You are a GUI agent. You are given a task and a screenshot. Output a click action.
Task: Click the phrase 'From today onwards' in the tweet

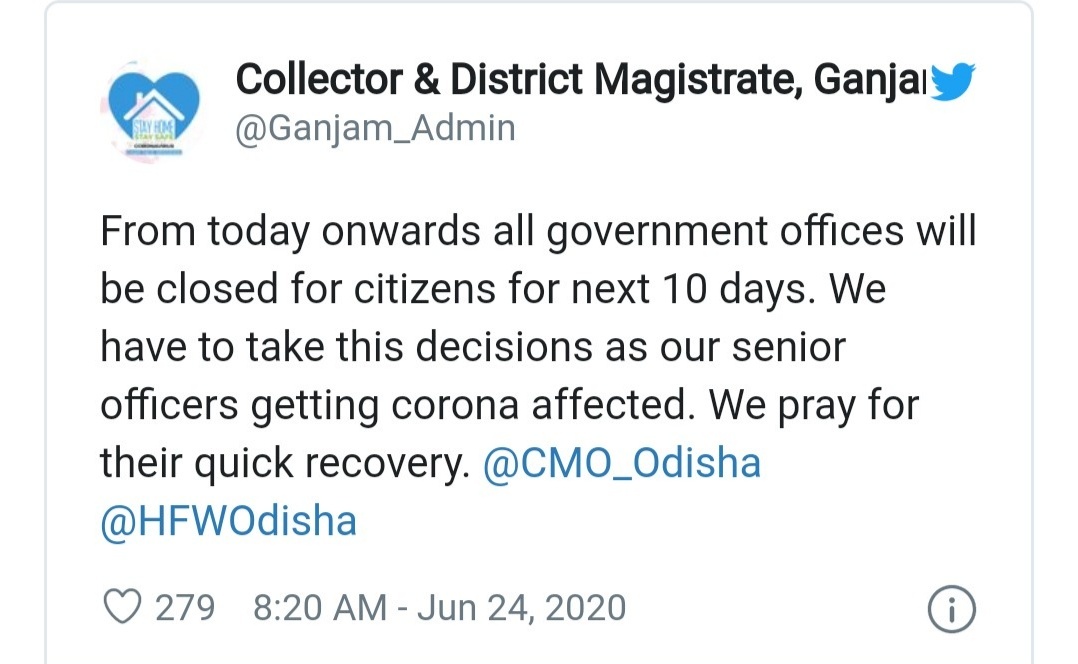[290, 231]
